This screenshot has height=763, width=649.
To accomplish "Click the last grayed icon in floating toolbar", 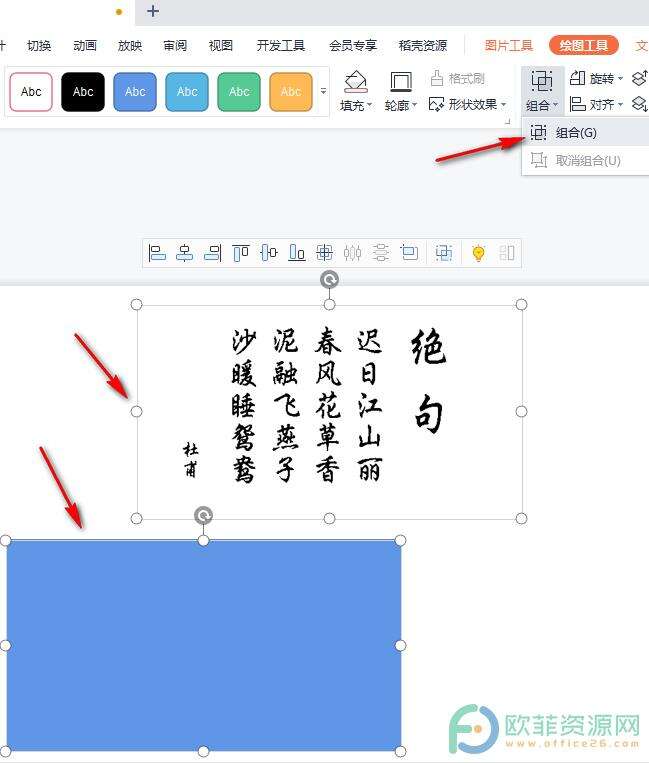I will pos(506,253).
